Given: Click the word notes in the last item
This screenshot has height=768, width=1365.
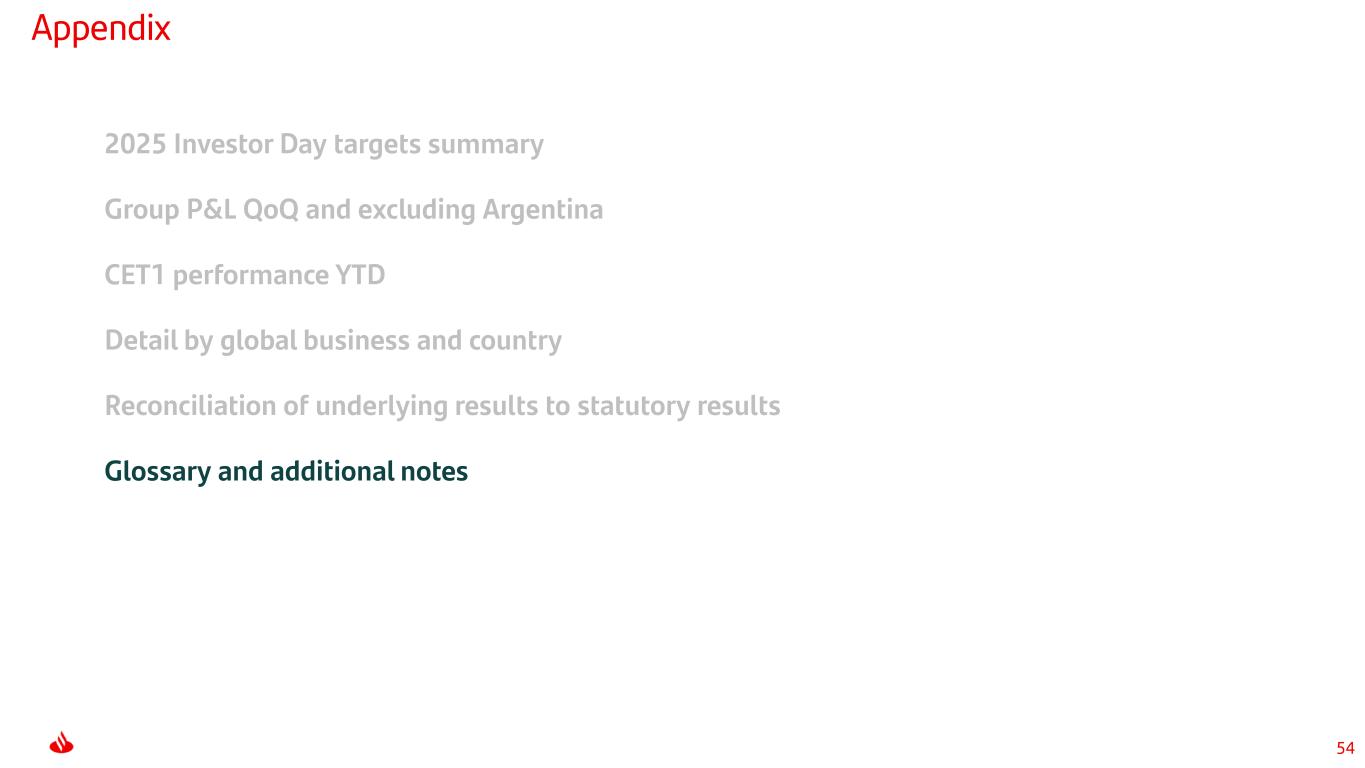Looking at the screenshot, I should (x=436, y=471).
